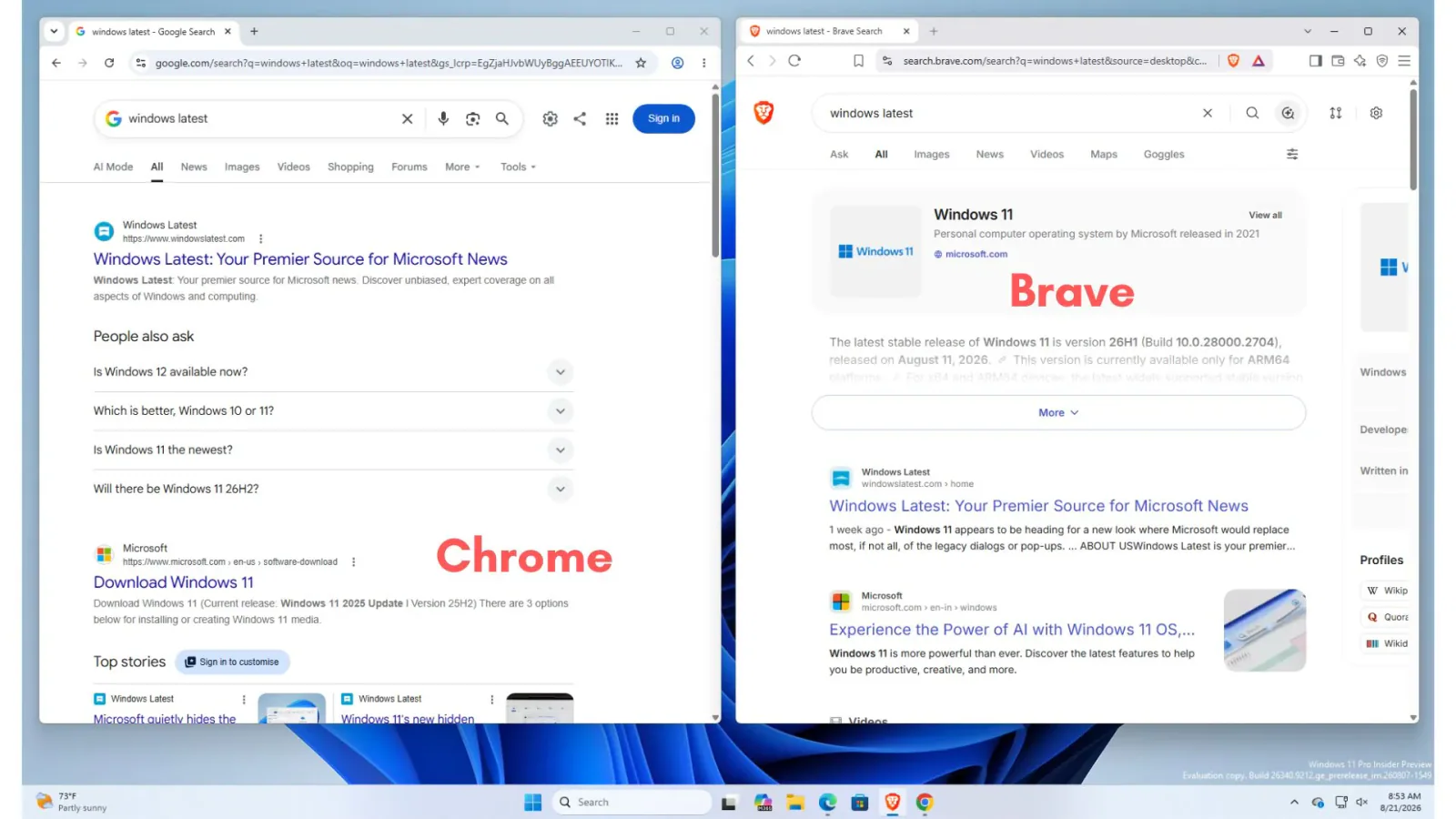The width and height of the screenshot is (1456, 819).
Task: Open Brave Leo AI icon
Action: (x=1360, y=61)
